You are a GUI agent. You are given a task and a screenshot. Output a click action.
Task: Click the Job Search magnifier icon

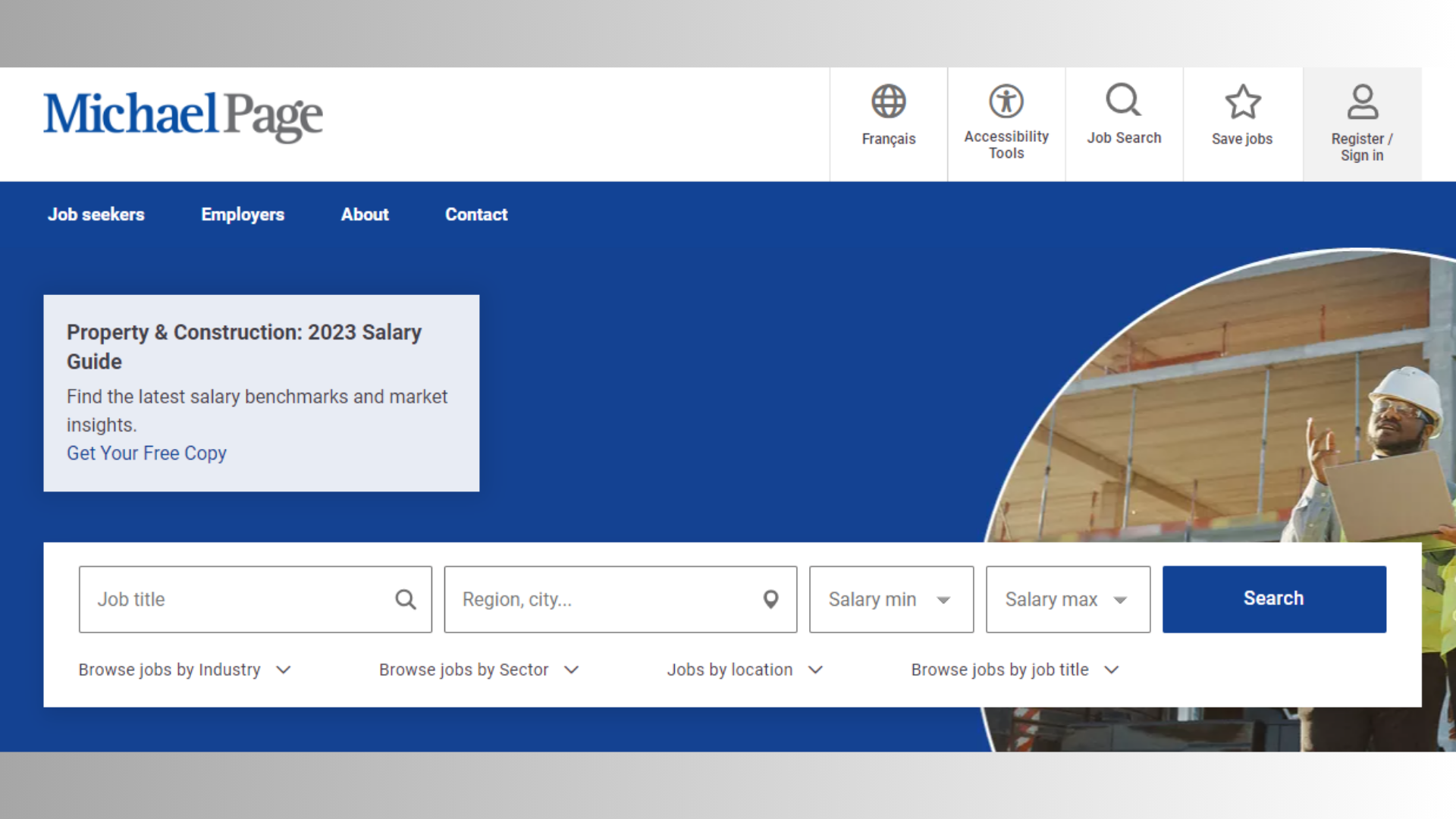(x=1123, y=100)
